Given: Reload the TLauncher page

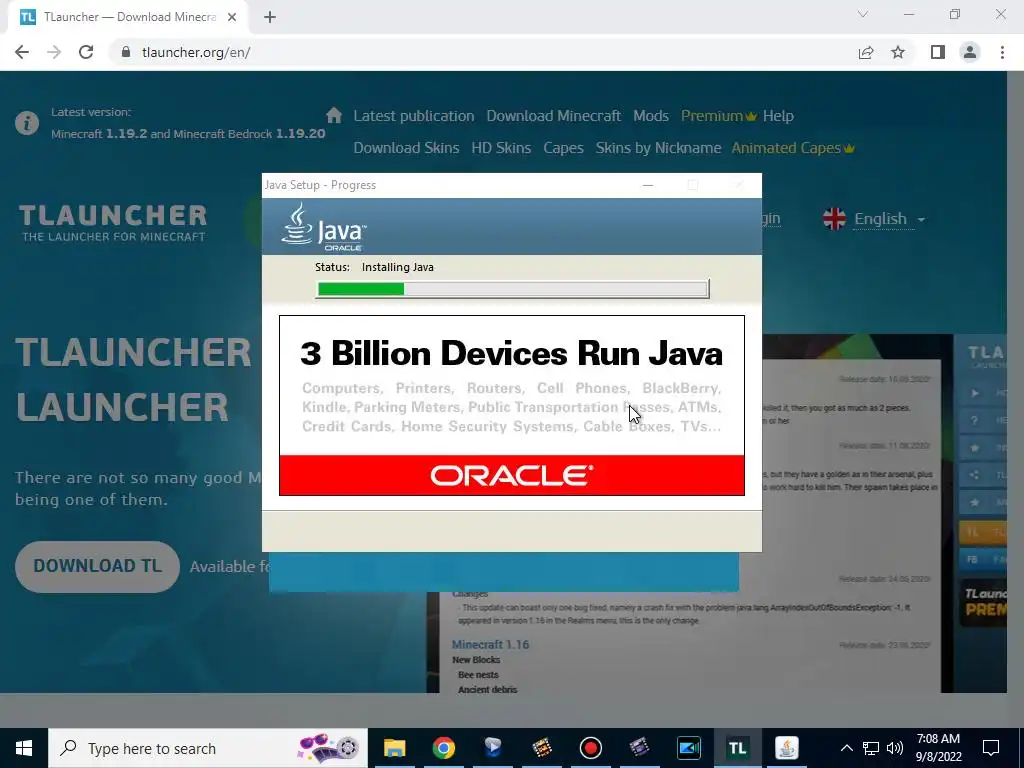Looking at the screenshot, I should (x=86, y=52).
